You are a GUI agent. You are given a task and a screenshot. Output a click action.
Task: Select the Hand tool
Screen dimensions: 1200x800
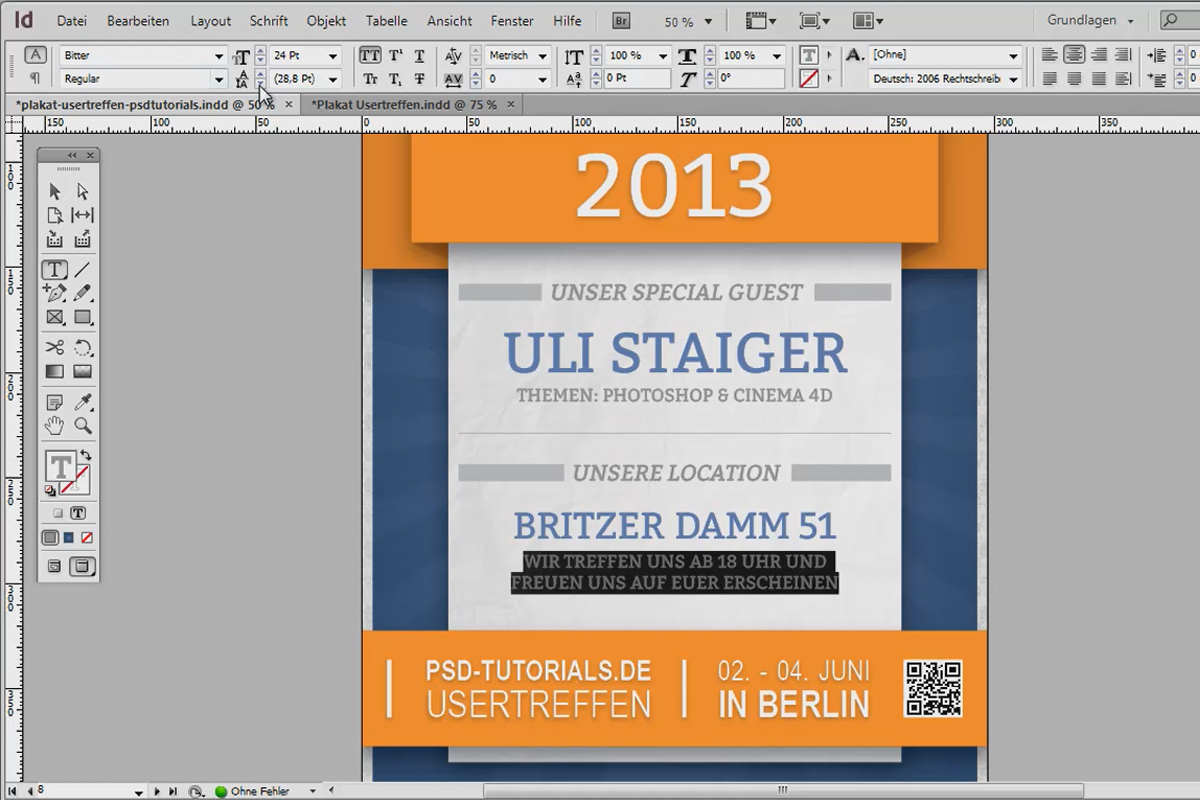(55, 426)
